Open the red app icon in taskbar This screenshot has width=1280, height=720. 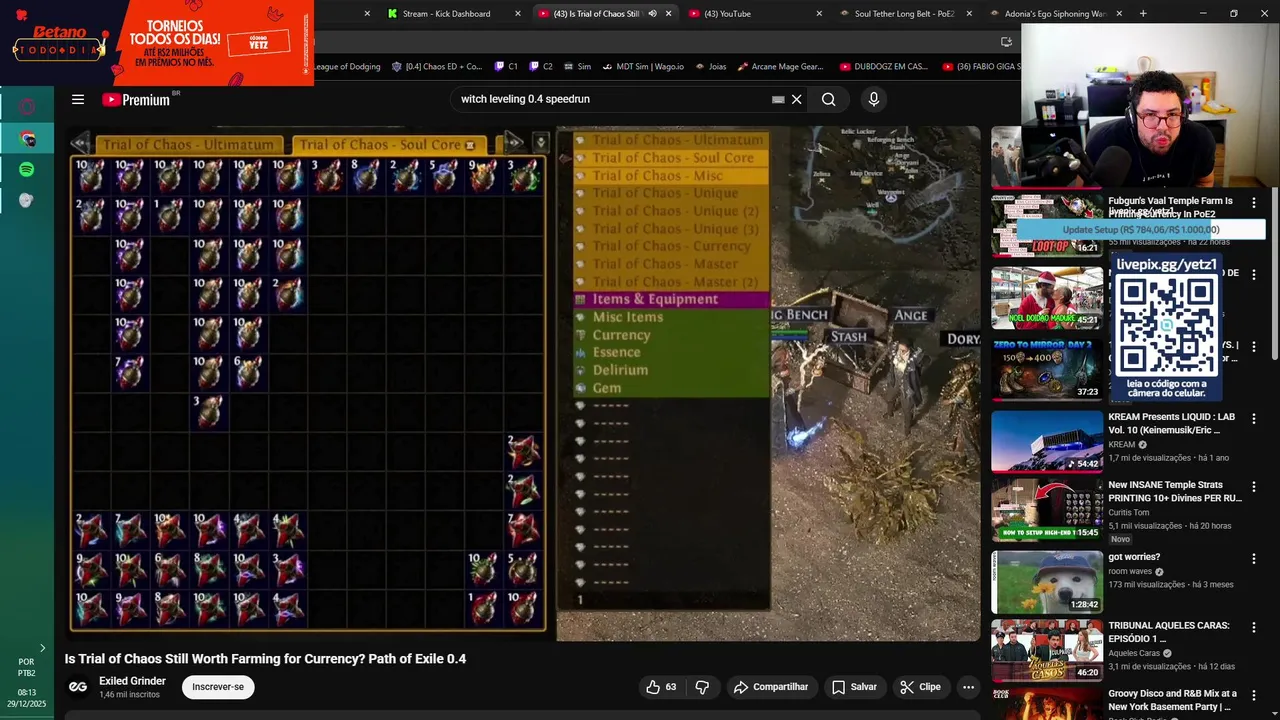27,107
